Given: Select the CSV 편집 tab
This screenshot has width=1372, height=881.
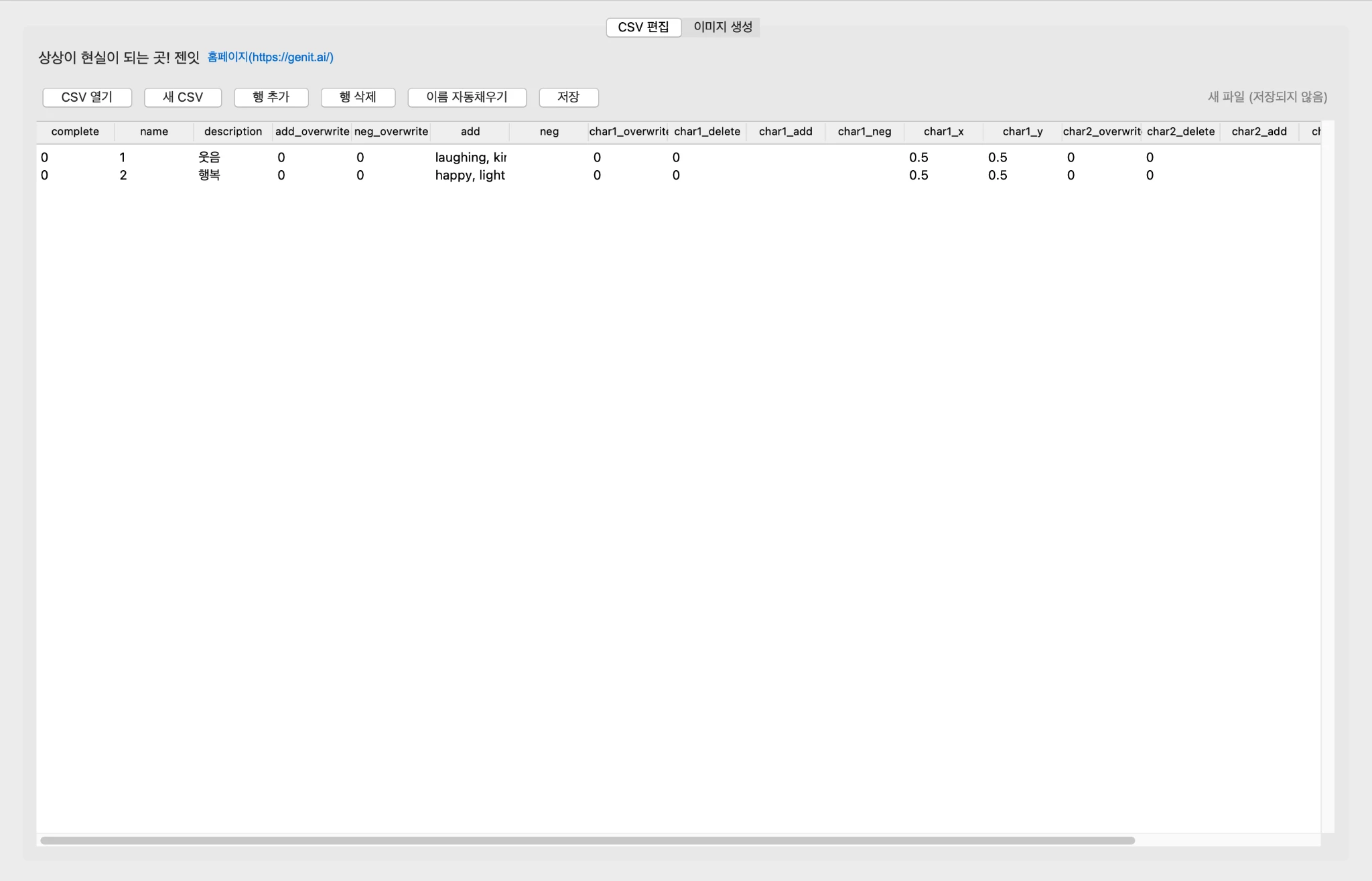Looking at the screenshot, I should (643, 27).
